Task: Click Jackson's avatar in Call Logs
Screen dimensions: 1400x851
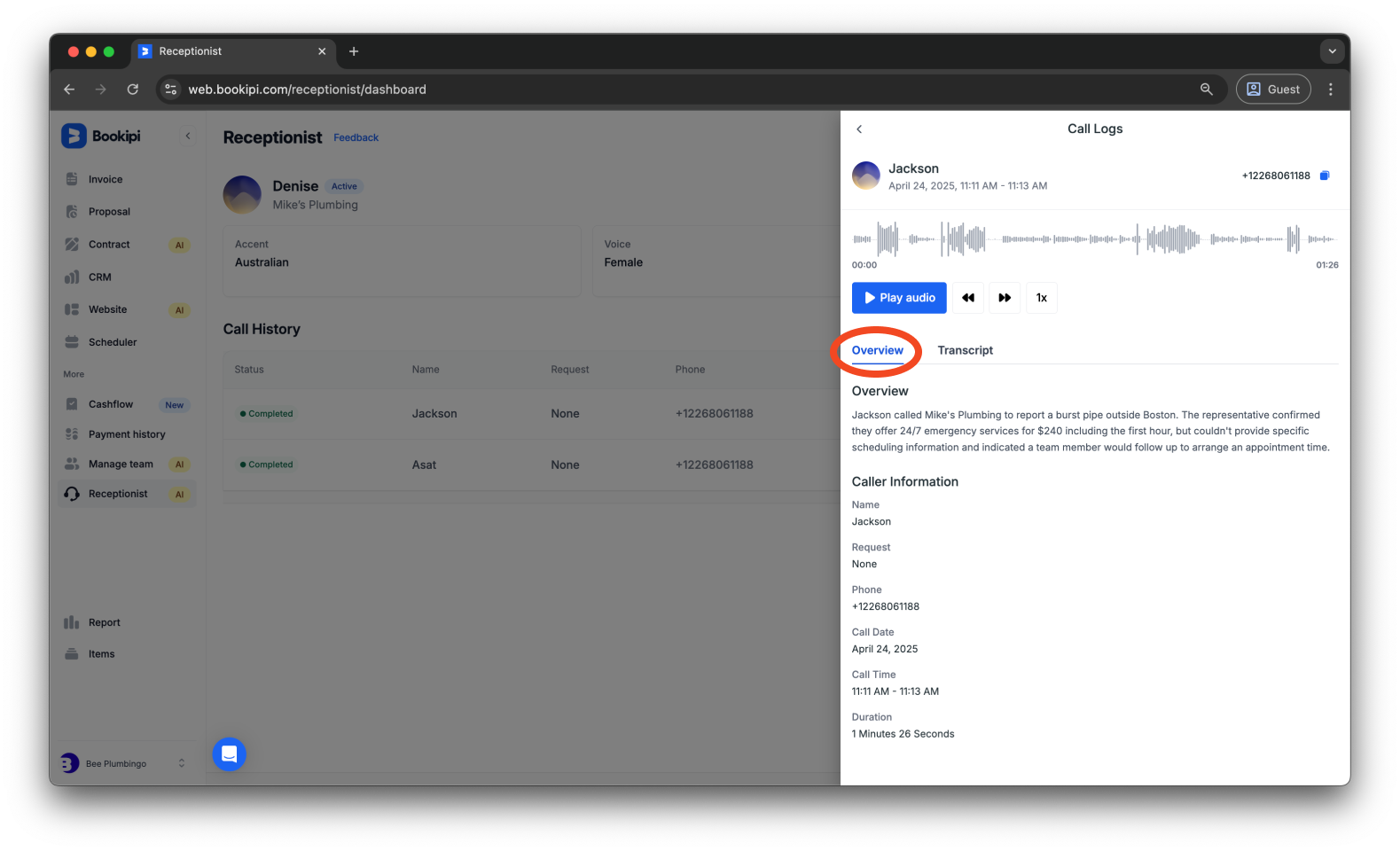Action: (x=866, y=176)
